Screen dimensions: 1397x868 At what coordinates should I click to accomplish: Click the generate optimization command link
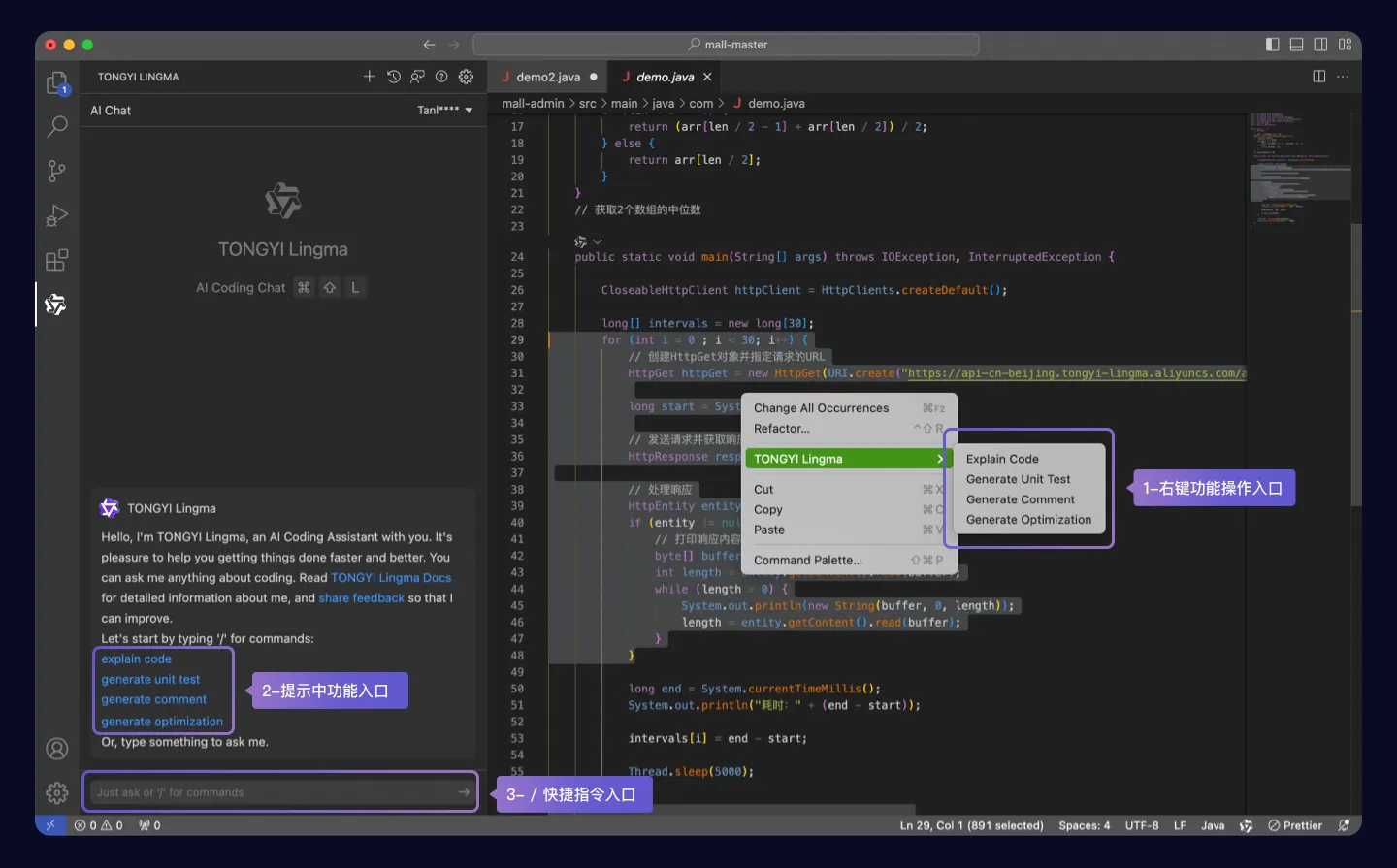pyautogui.click(x=162, y=722)
